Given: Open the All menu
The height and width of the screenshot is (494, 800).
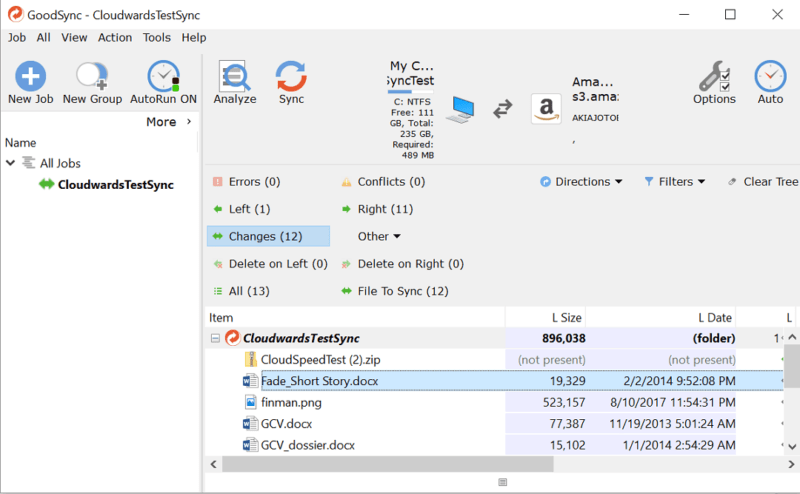Looking at the screenshot, I should [43, 37].
